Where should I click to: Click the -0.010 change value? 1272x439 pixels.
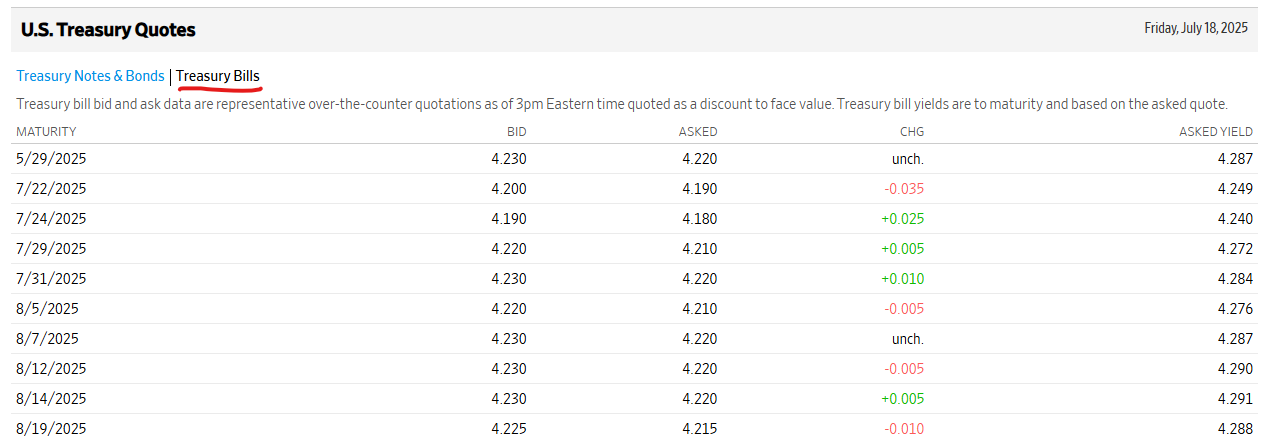click(903, 428)
